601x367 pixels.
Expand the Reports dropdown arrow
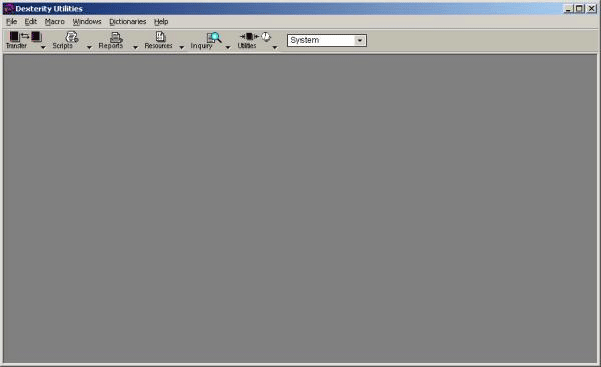pos(135,47)
